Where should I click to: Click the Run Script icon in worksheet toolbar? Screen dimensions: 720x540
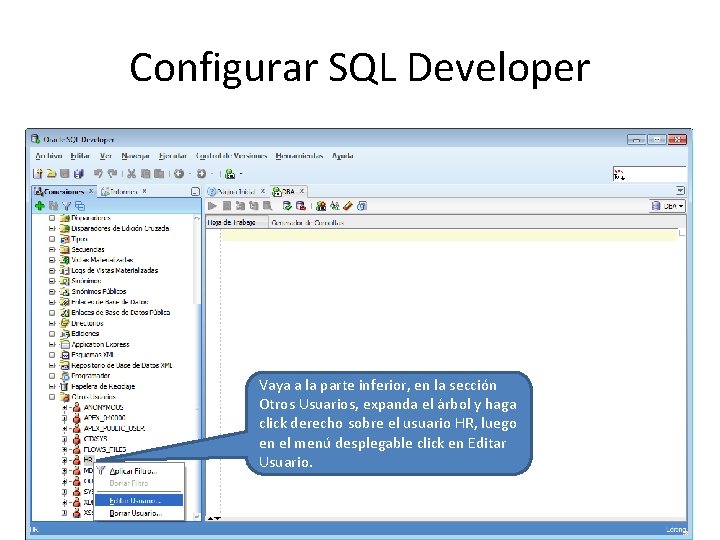(x=227, y=206)
